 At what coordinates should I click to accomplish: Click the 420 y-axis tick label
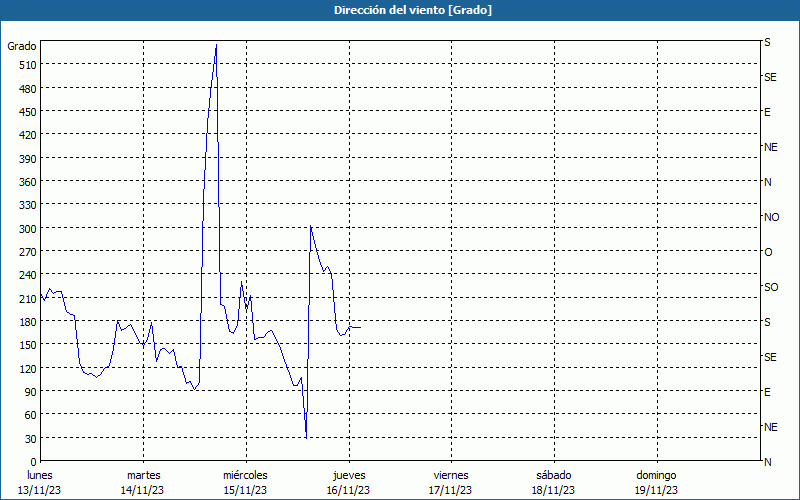pyautogui.click(x=28, y=135)
